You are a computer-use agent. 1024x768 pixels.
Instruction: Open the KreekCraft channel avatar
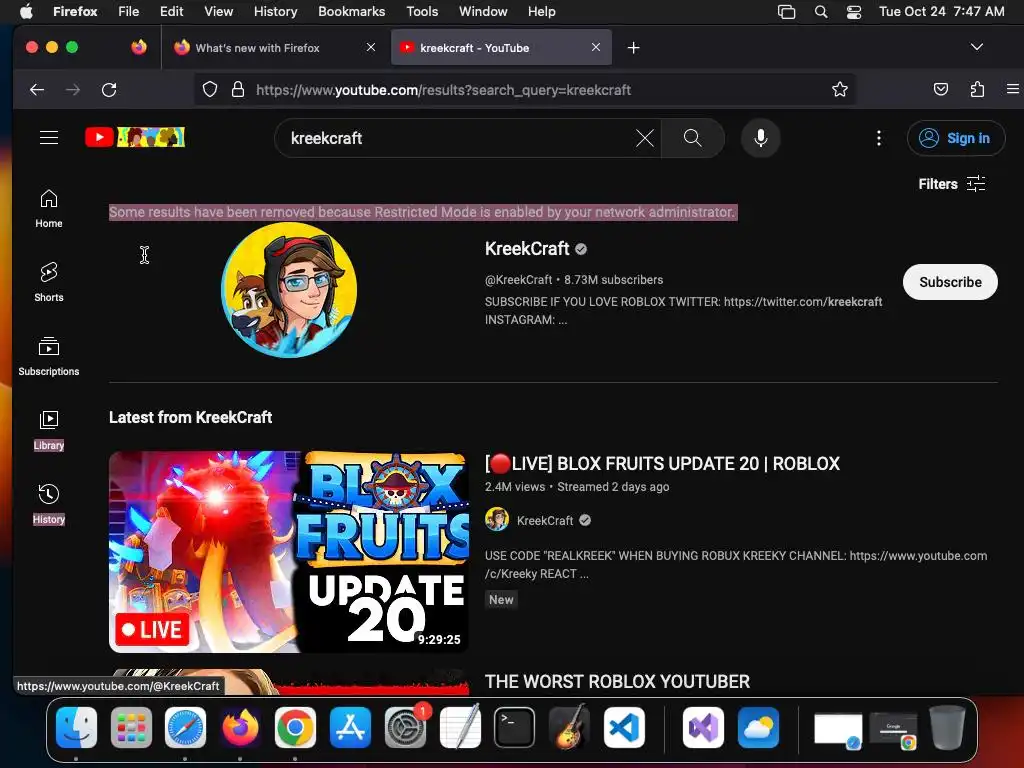point(289,290)
